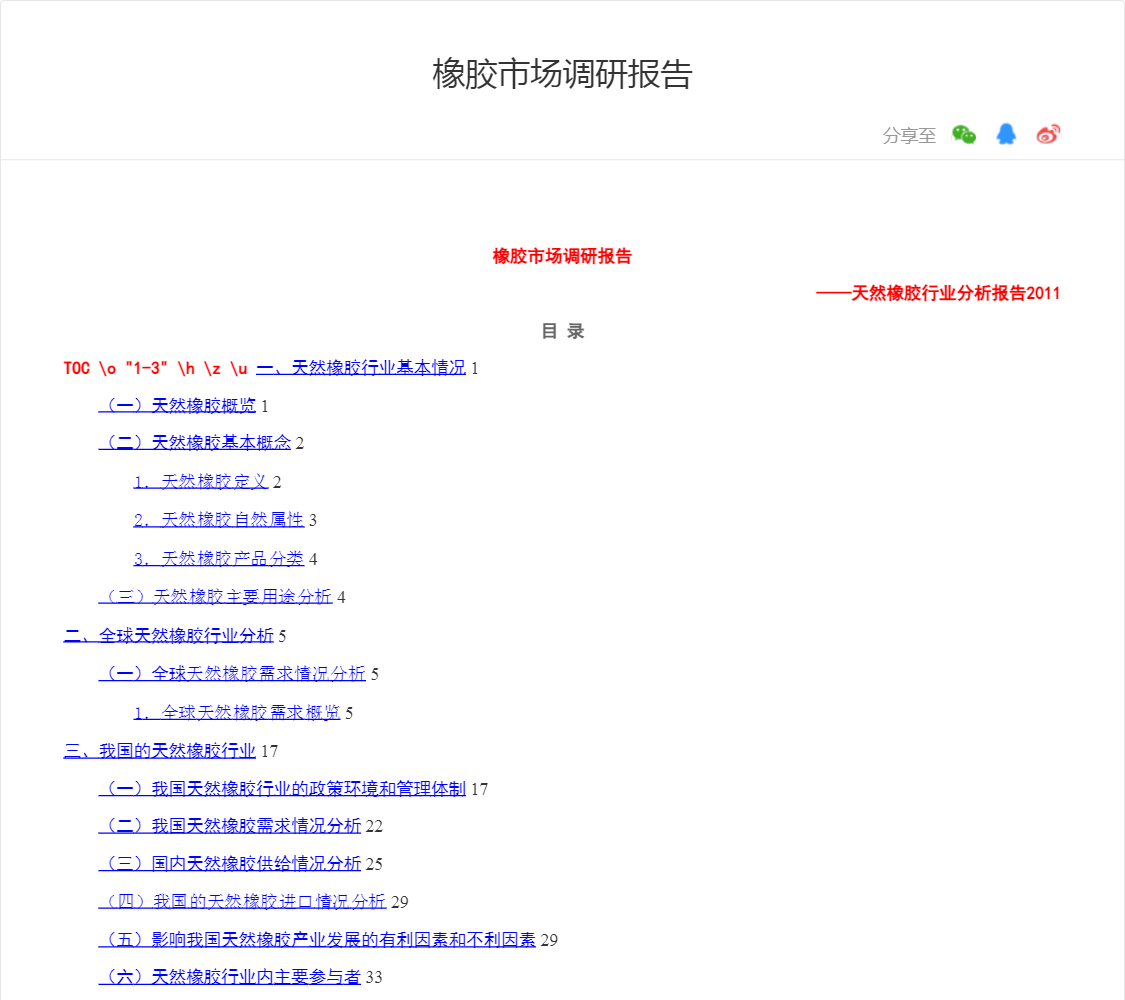This screenshot has height=1000, width=1125.
Task: Click 1. 全球天然橡胶需求概览 link
Action: (x=236, y=713)
